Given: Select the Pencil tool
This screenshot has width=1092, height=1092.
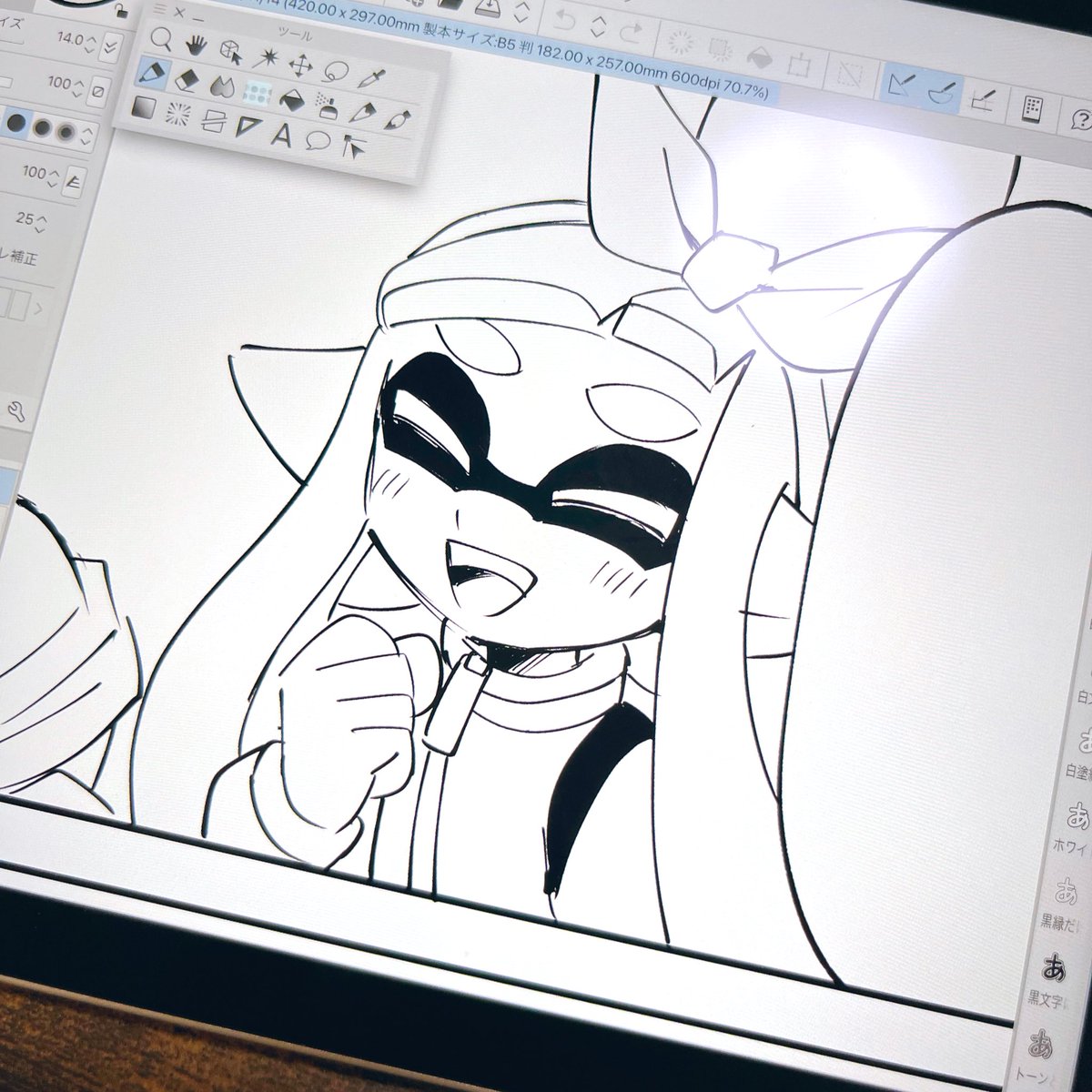Looking at the screenshot, I should pyautogui.click(x=363, y=113).
